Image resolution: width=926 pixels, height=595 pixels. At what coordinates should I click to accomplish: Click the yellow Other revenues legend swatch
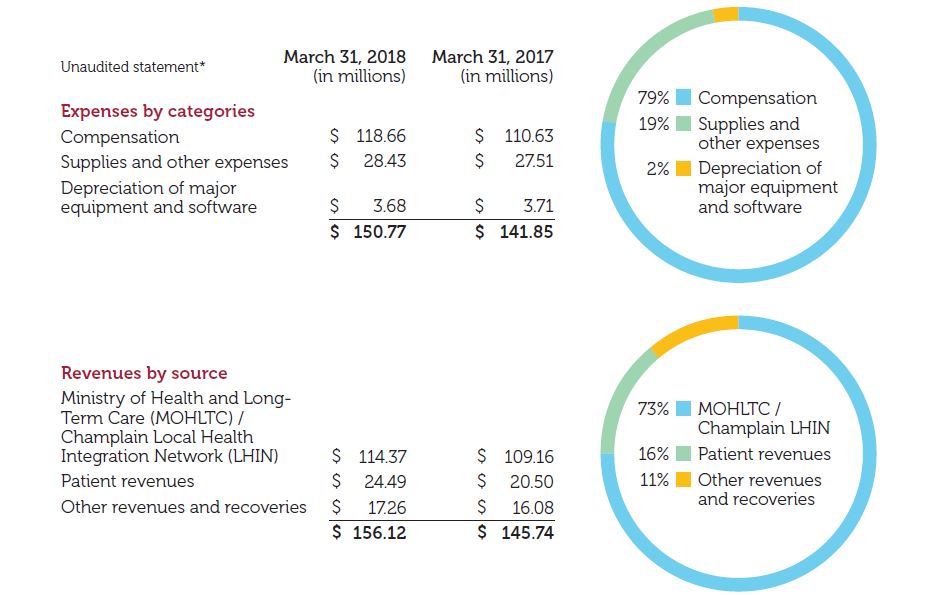684,480
